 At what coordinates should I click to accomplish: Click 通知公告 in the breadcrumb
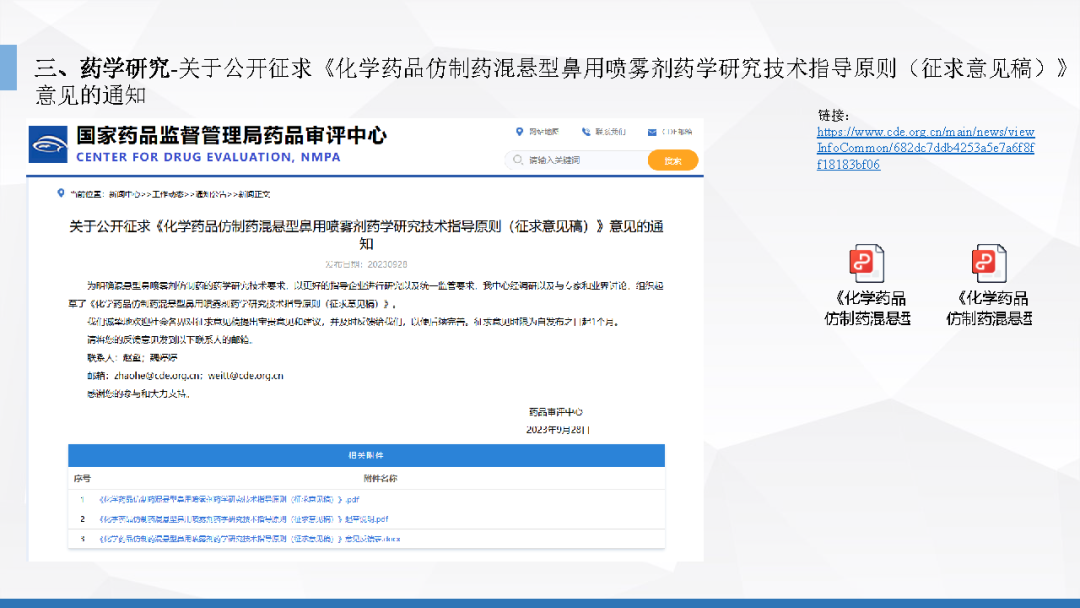click(207, 194)
